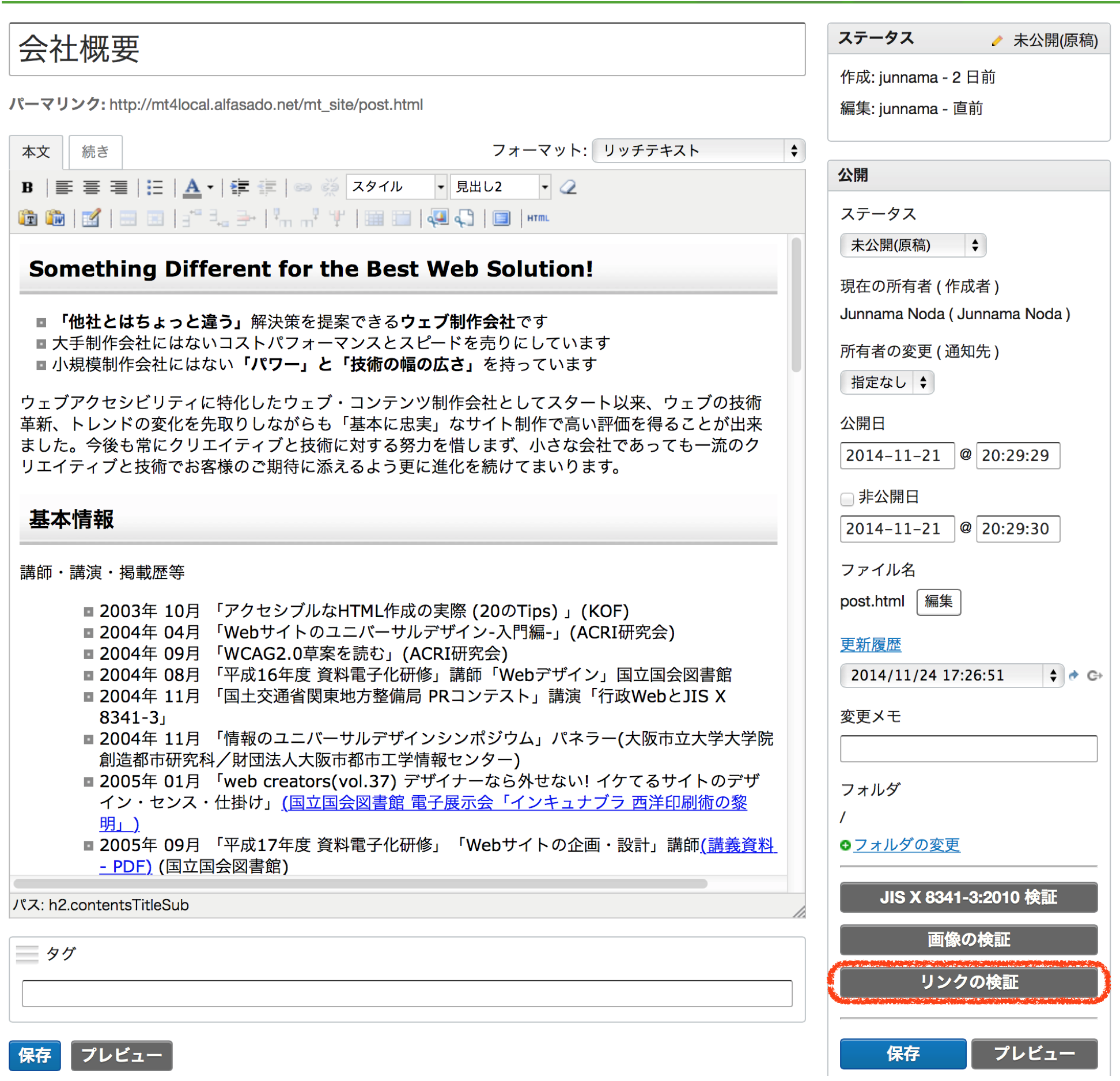
Task: Select the plain text paste icon
Action: pos(28,218)
